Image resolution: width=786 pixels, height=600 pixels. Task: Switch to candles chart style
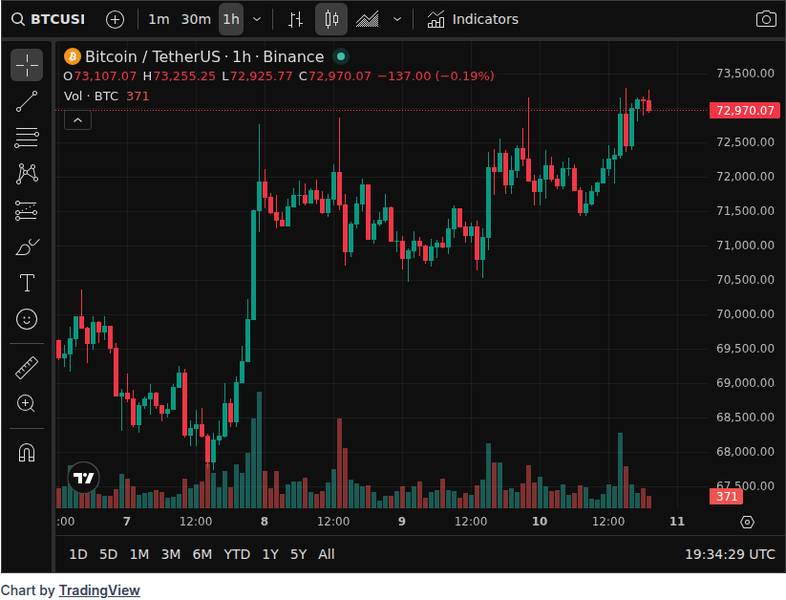pos(331,20)
